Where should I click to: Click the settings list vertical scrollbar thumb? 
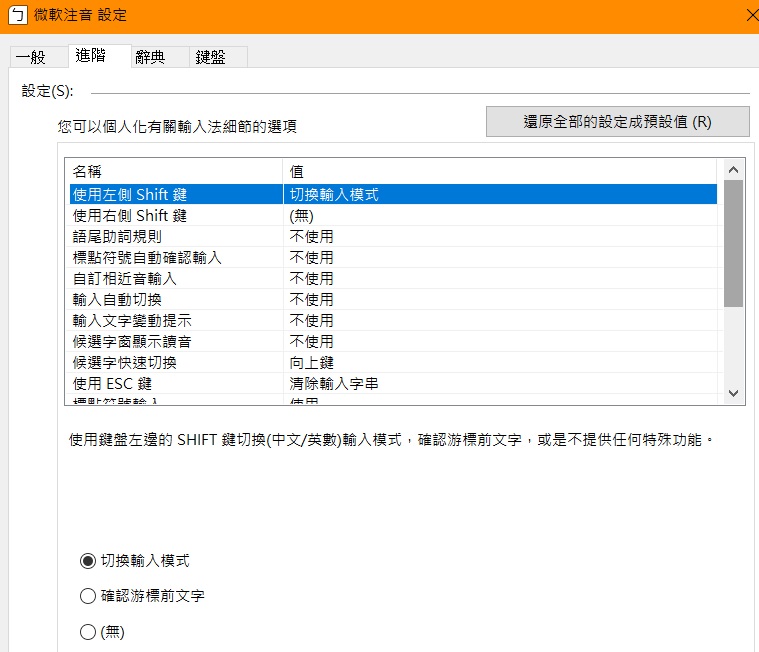[x=733, y=243]
